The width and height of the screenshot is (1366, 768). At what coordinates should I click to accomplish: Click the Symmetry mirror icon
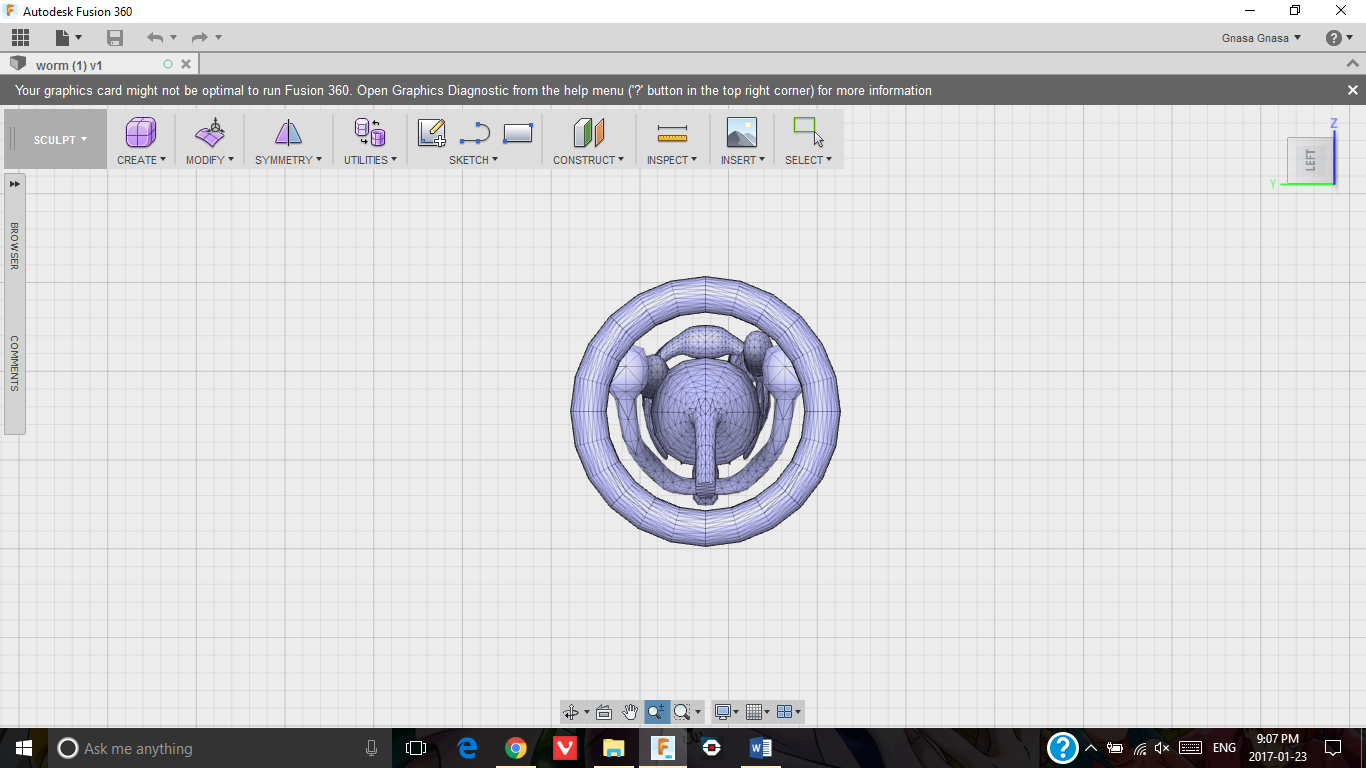tap(288, 132)
